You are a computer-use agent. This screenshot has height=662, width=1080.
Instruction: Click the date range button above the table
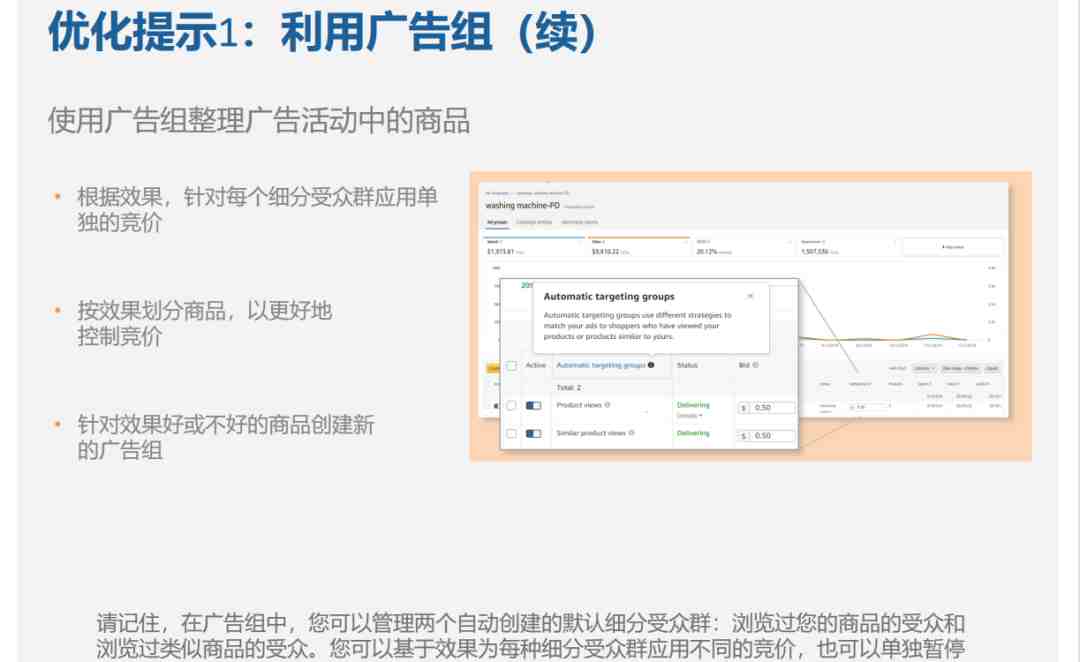[960, 369]
